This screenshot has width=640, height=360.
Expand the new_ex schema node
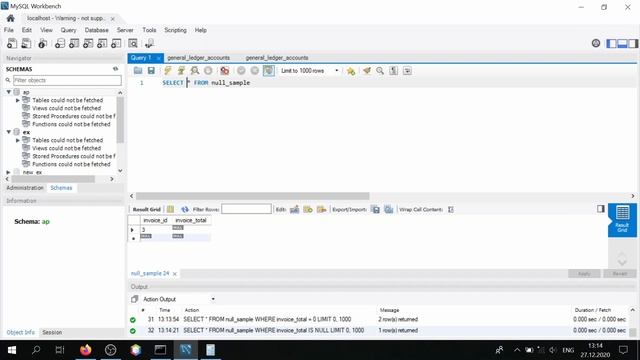[8, 172]
